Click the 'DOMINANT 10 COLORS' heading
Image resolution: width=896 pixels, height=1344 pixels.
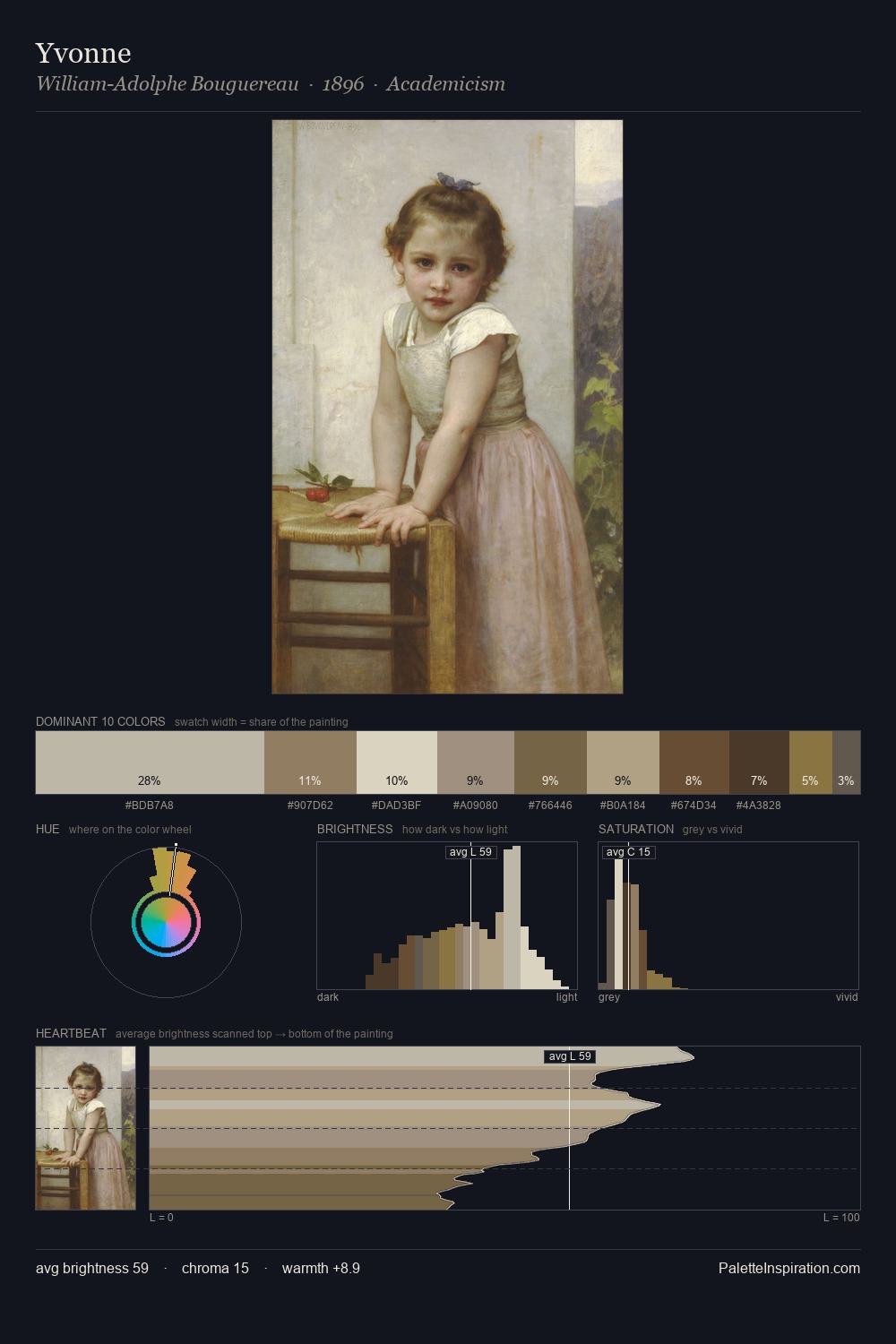pyautogui.click(x=100, y=721)
